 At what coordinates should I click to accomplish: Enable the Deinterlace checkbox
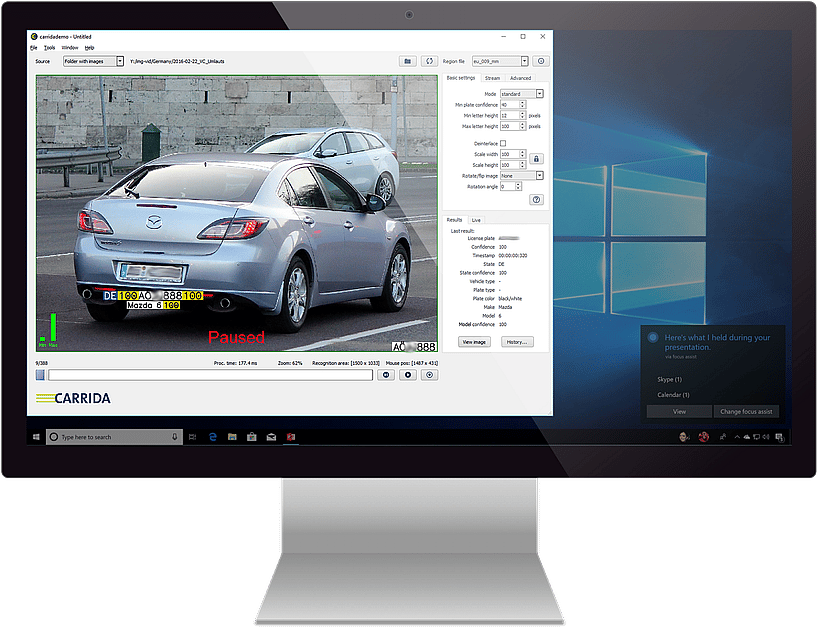tap(503, 144)
